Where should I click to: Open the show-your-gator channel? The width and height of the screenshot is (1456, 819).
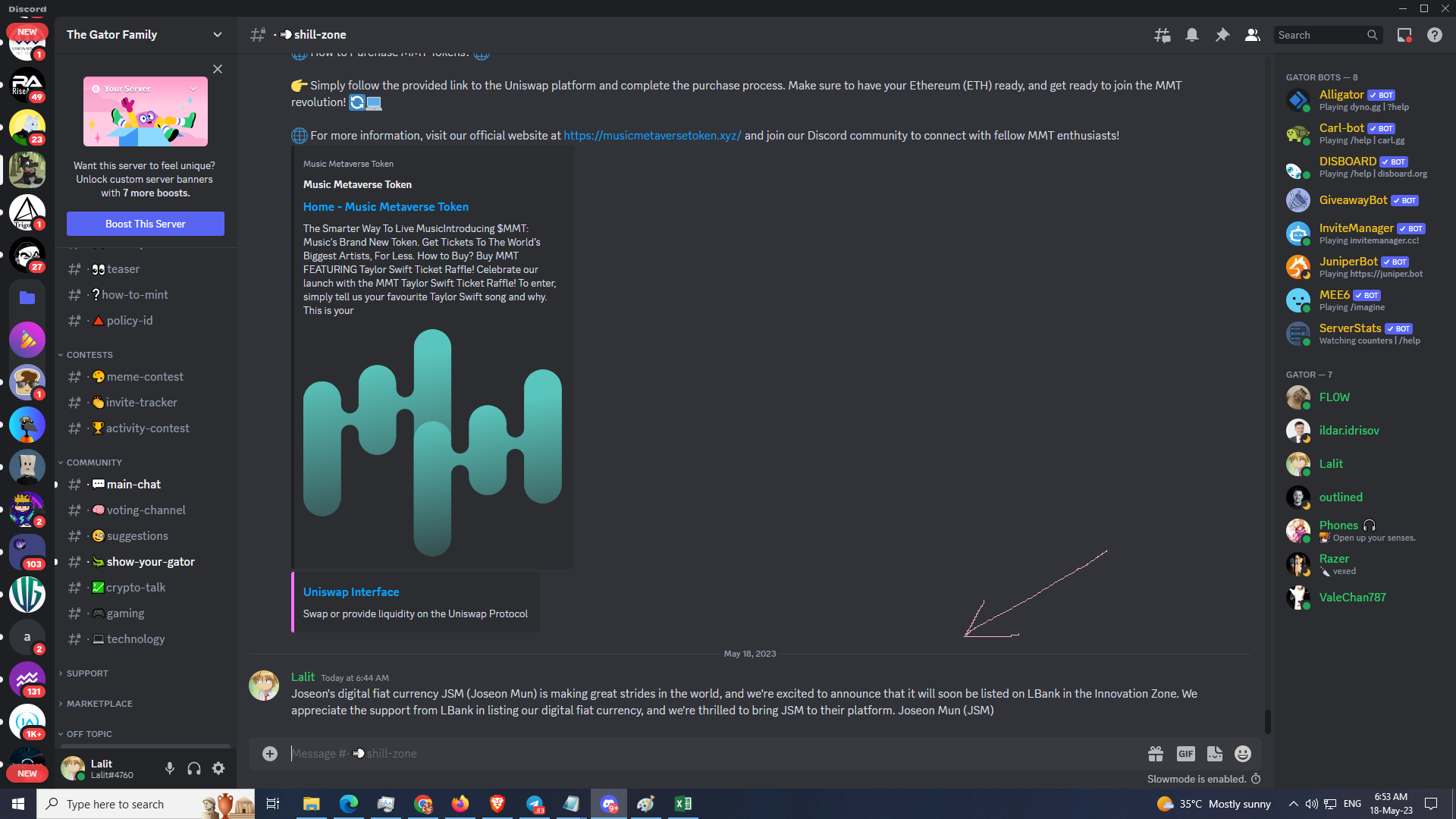[x=146, y=562]
